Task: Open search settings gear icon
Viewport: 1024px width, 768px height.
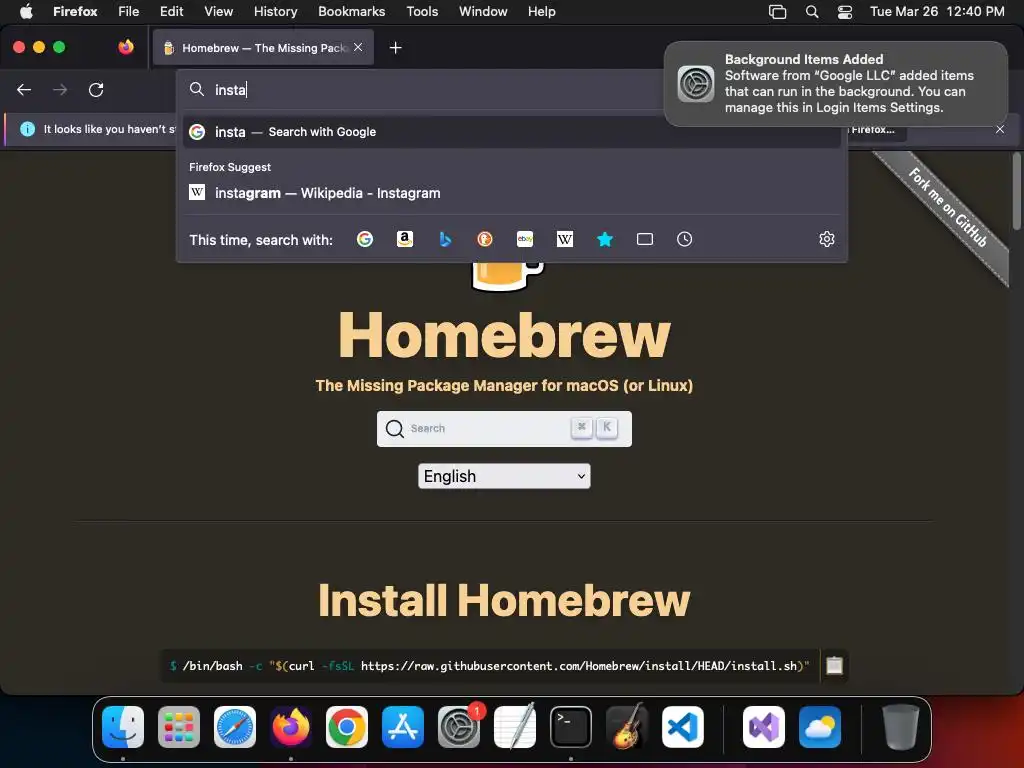Action: pos(827,239)
